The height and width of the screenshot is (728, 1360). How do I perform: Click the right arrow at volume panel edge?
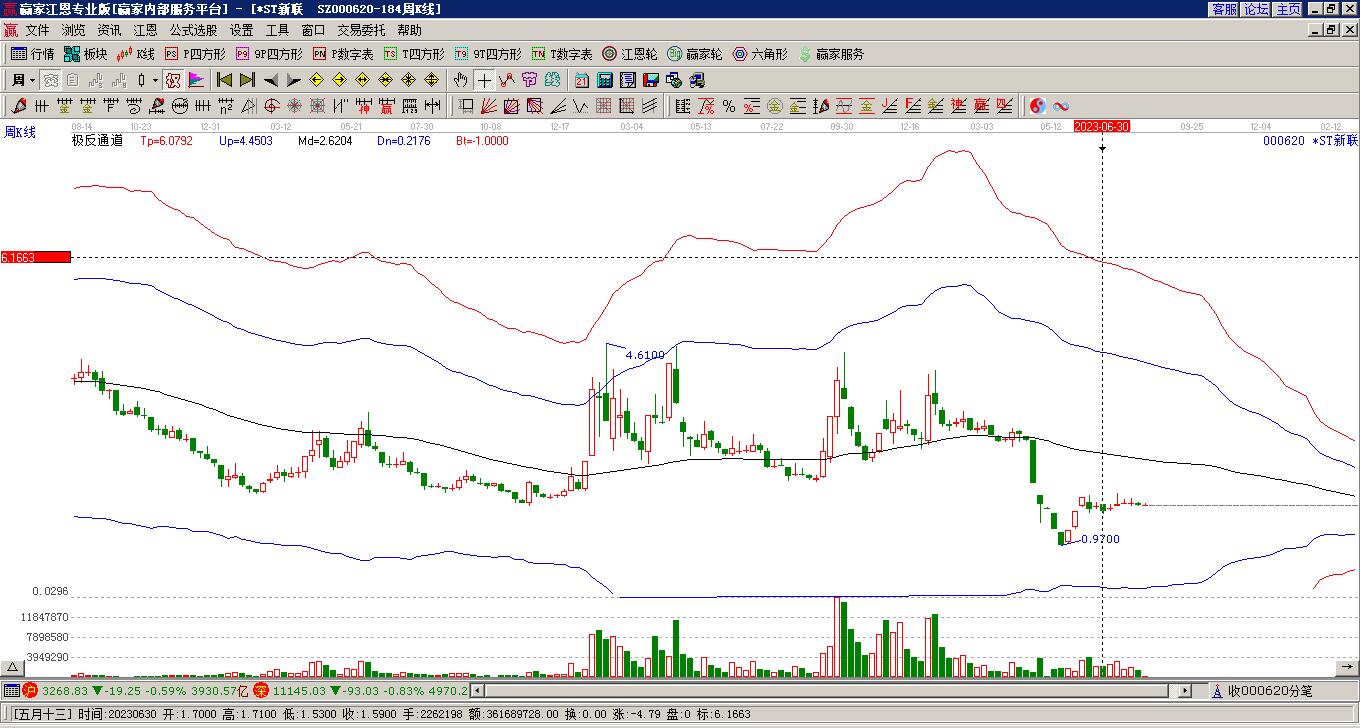(x=1349, y=667)
